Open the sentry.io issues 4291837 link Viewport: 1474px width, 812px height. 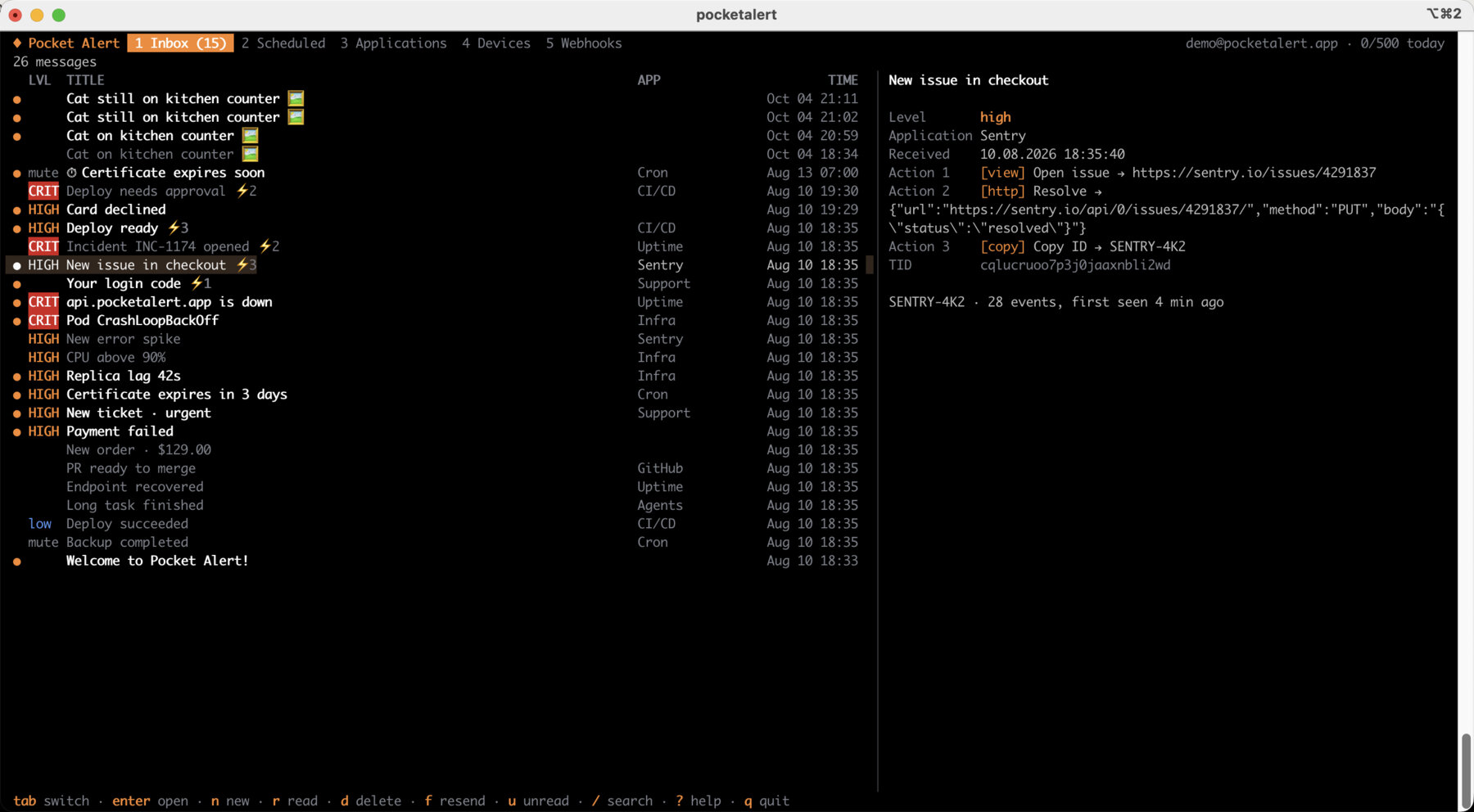pyautogui.click(x=1254, y=173)
